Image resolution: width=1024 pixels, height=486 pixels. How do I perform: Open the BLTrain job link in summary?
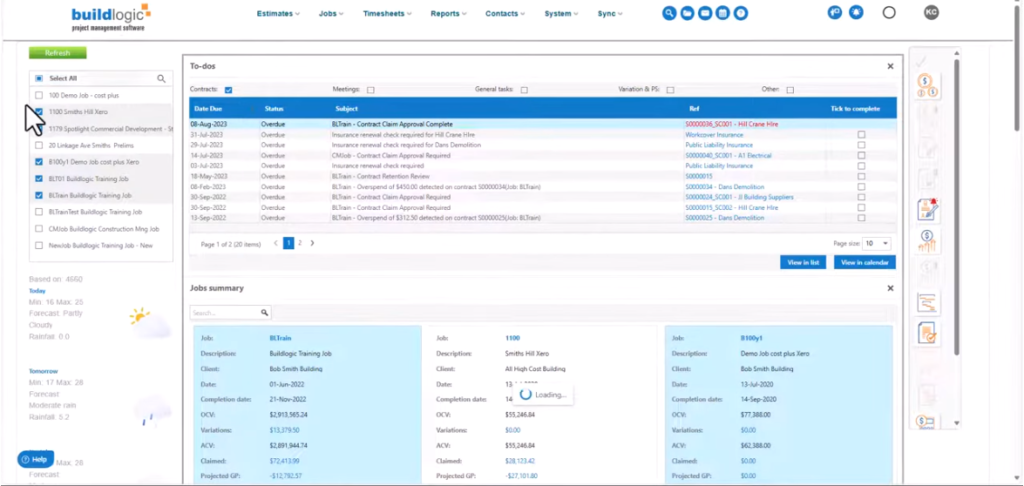(x=280, y=338)
